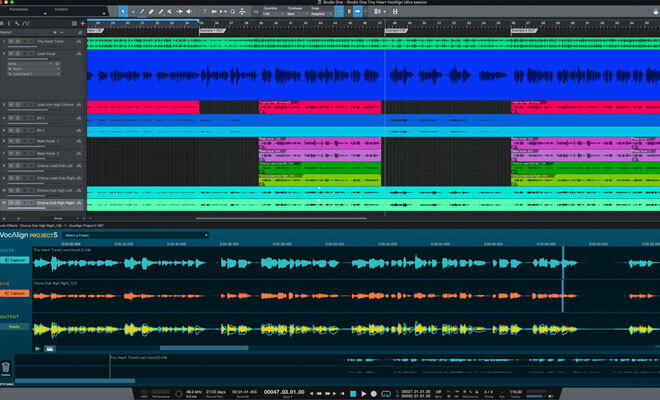Select the Arrow tool in the toolbar

(x=123, y=11)
